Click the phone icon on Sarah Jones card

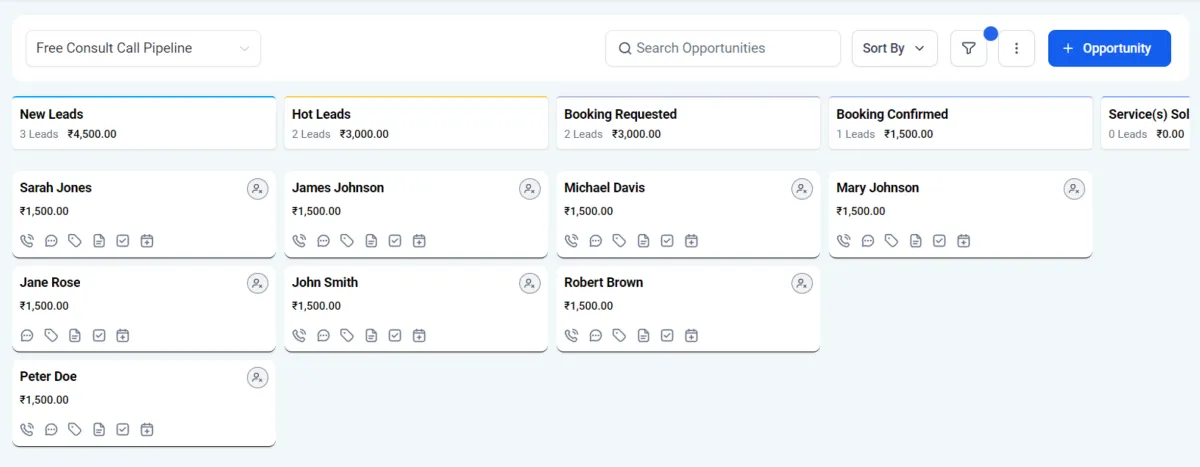click(27, 241)
